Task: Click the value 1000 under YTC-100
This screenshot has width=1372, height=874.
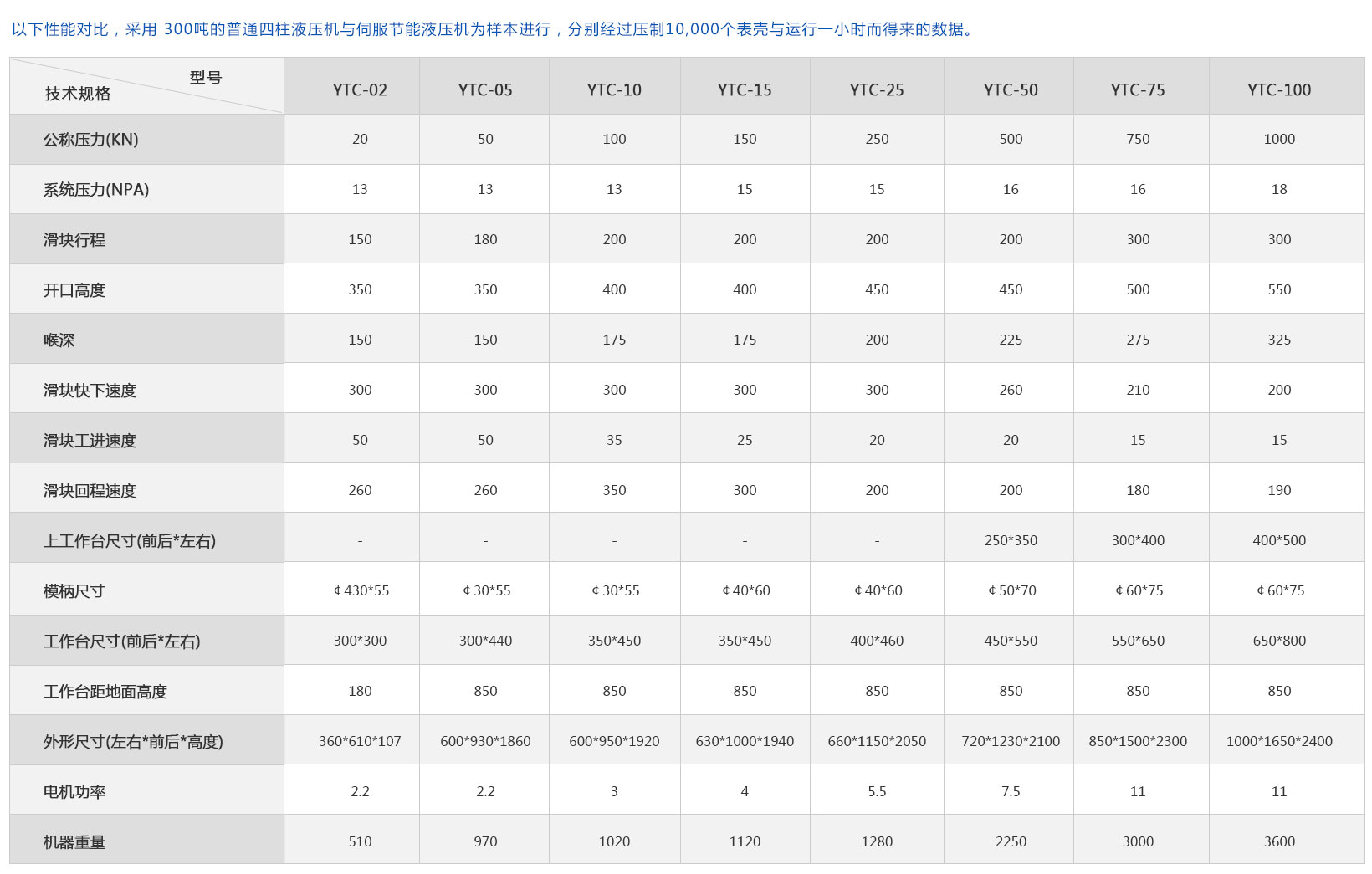Action: tap(1278, 139)
